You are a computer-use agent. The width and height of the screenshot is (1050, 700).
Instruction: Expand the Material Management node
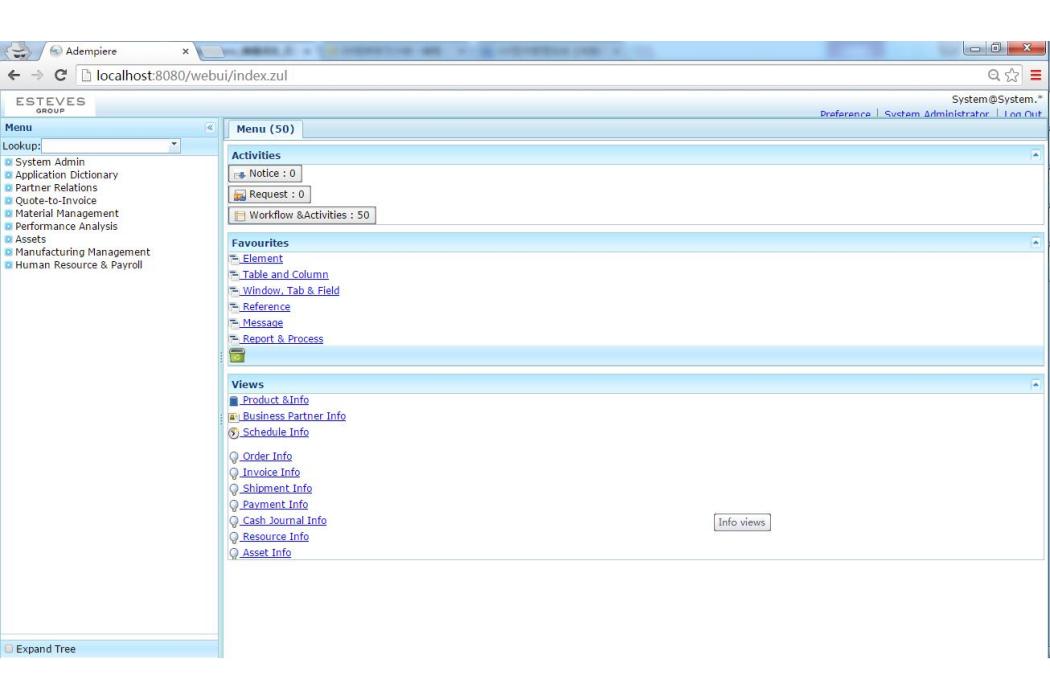pyautogui.click(x=9, y=214)
